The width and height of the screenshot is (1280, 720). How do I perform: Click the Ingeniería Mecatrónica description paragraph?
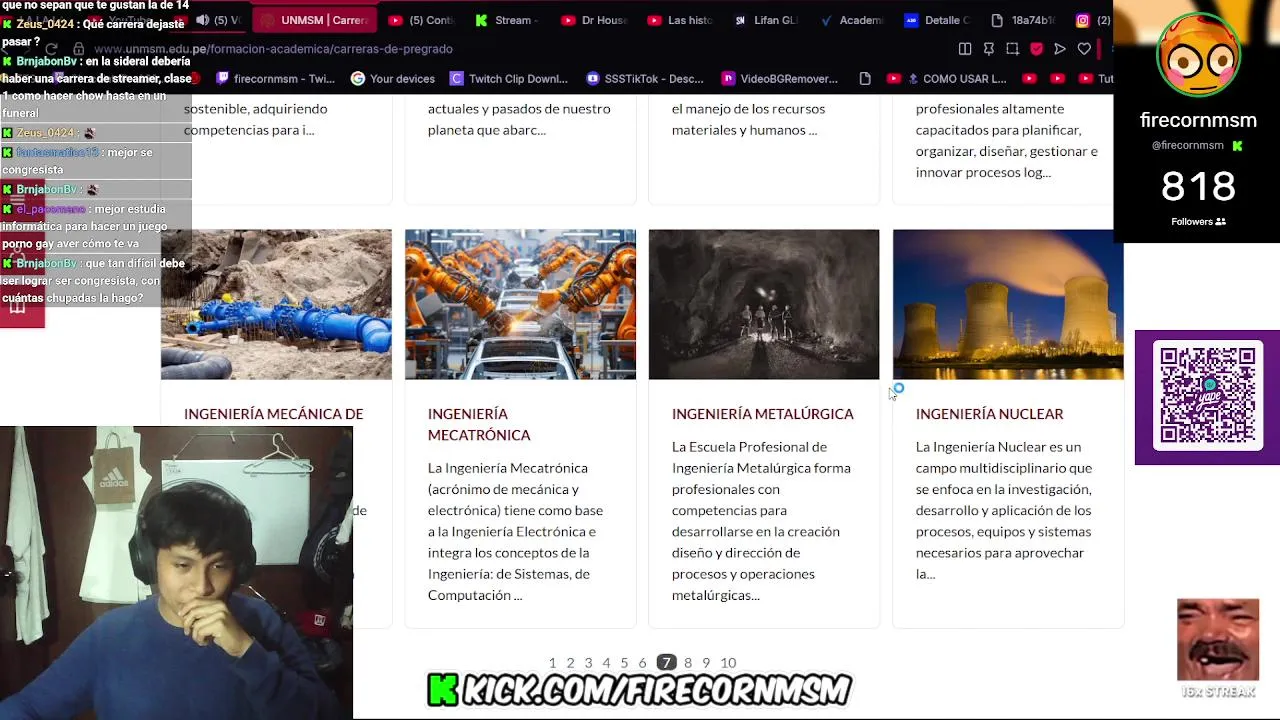click(515, 531)
